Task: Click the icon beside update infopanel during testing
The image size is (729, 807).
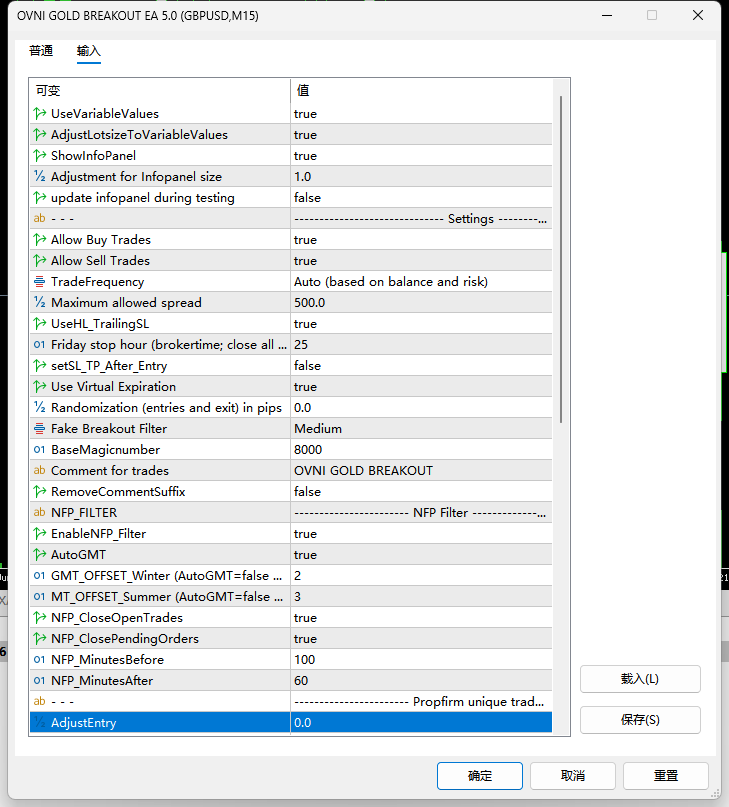Action: pyautogui.click(x=40, y=198)
